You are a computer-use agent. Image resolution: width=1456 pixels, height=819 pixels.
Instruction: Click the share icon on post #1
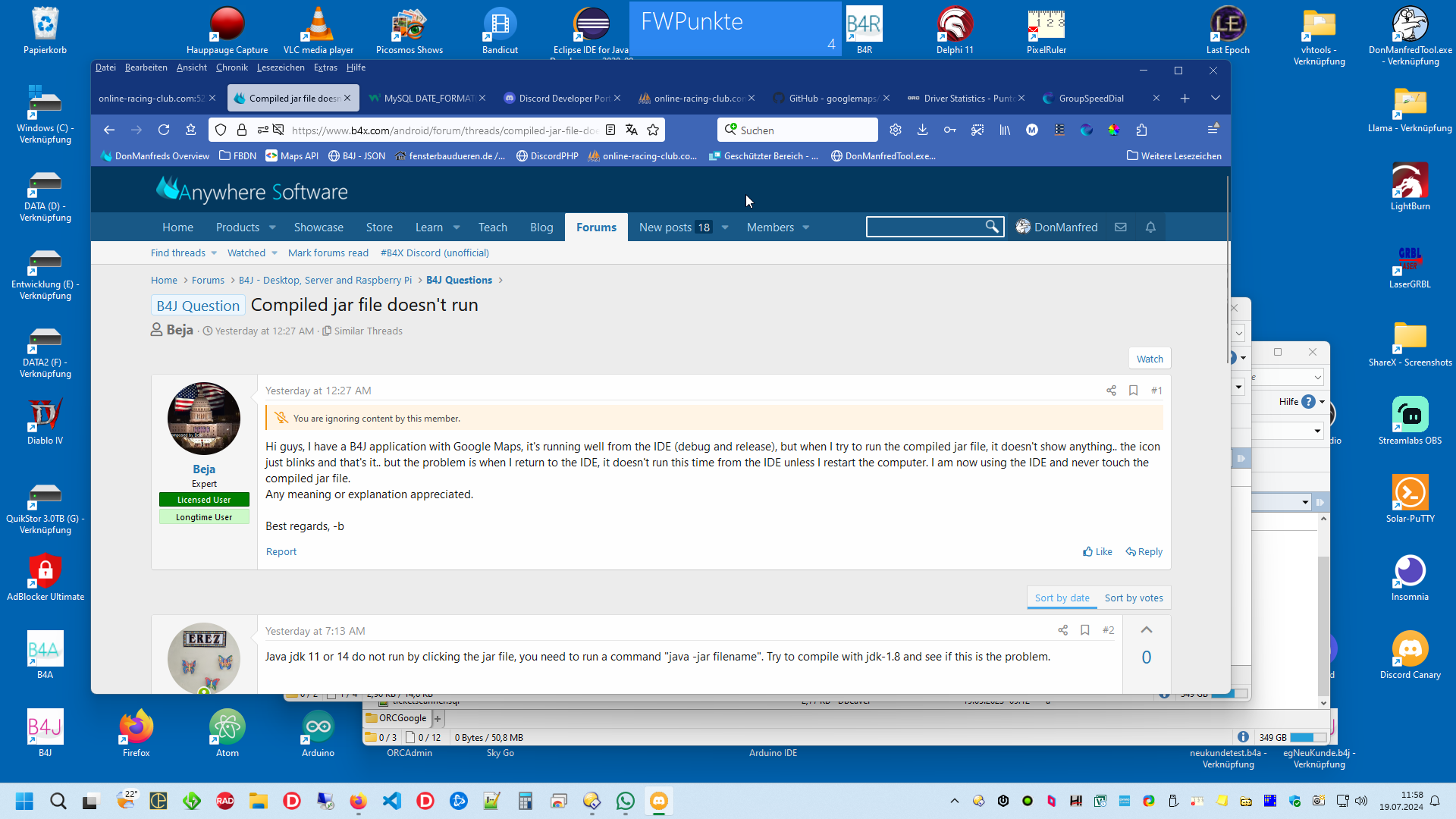point(1111,391)
